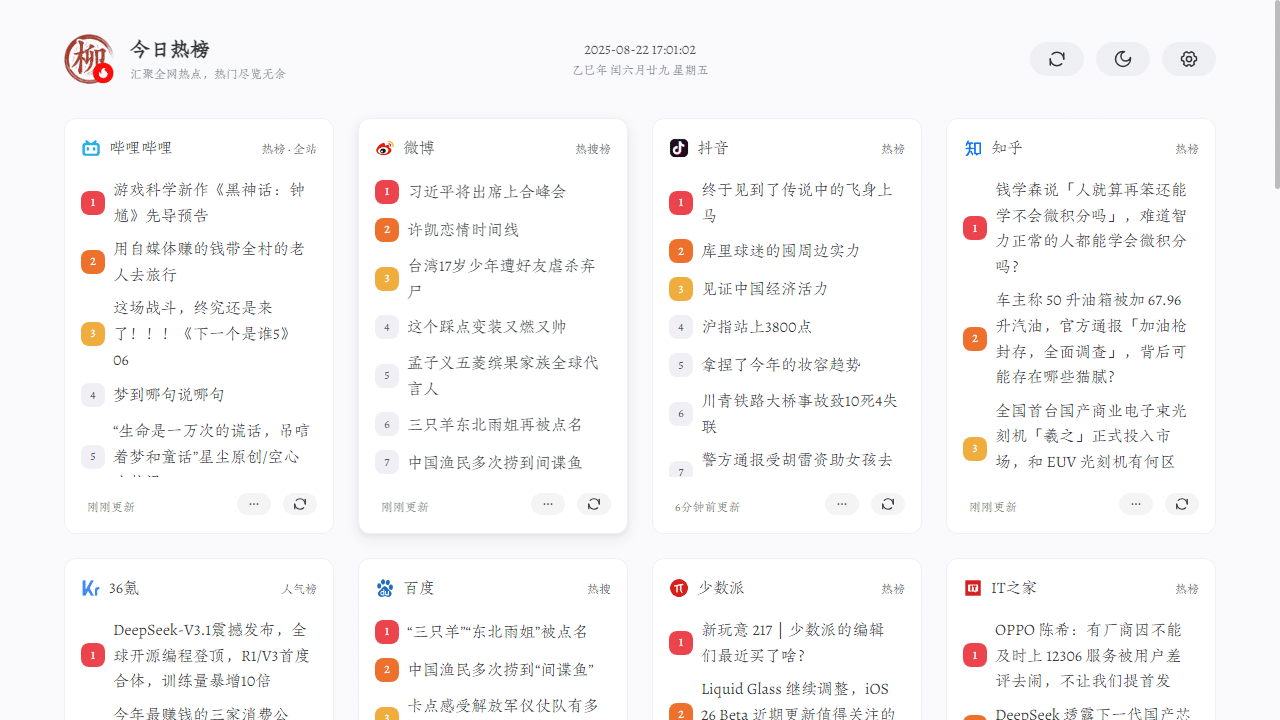Click the 6分钟前更新 status on 抖音
Screen dimensions: 1280x720
[x=708, y=507]
